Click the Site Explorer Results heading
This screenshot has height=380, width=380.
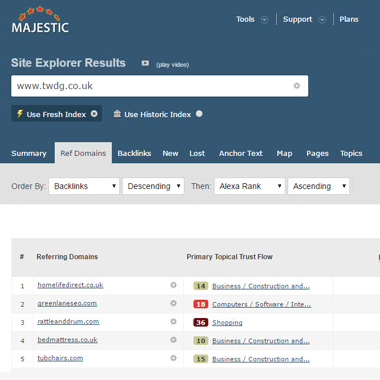(68, 63)
